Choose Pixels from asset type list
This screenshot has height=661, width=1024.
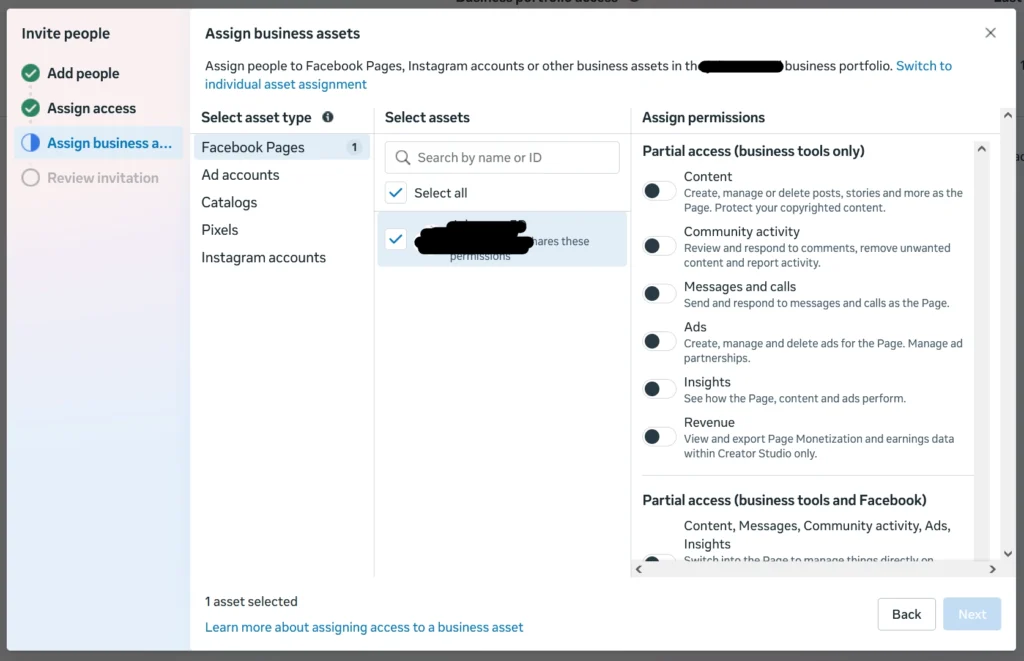coord(220,230)
